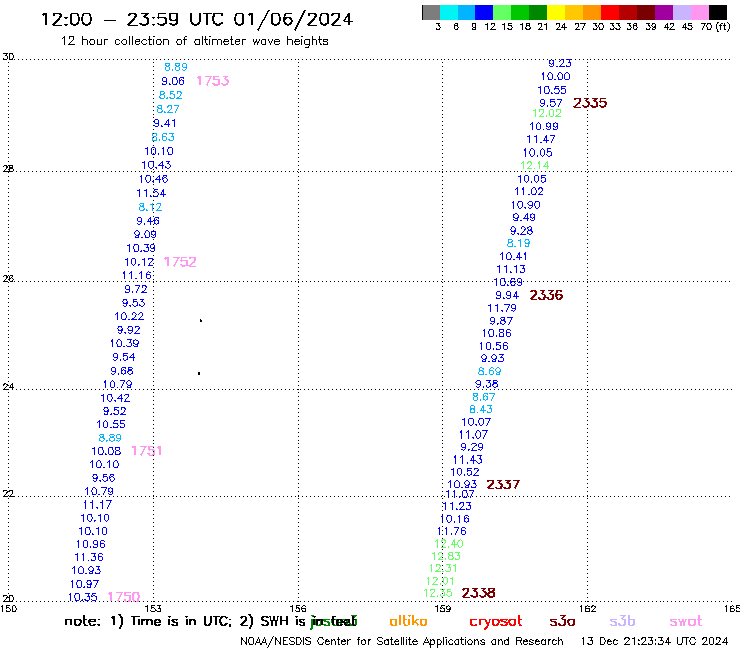Viewport: 740px width, 650px height.
Task: Click the bright red legend swatch
Action: (x=610, y=12)
